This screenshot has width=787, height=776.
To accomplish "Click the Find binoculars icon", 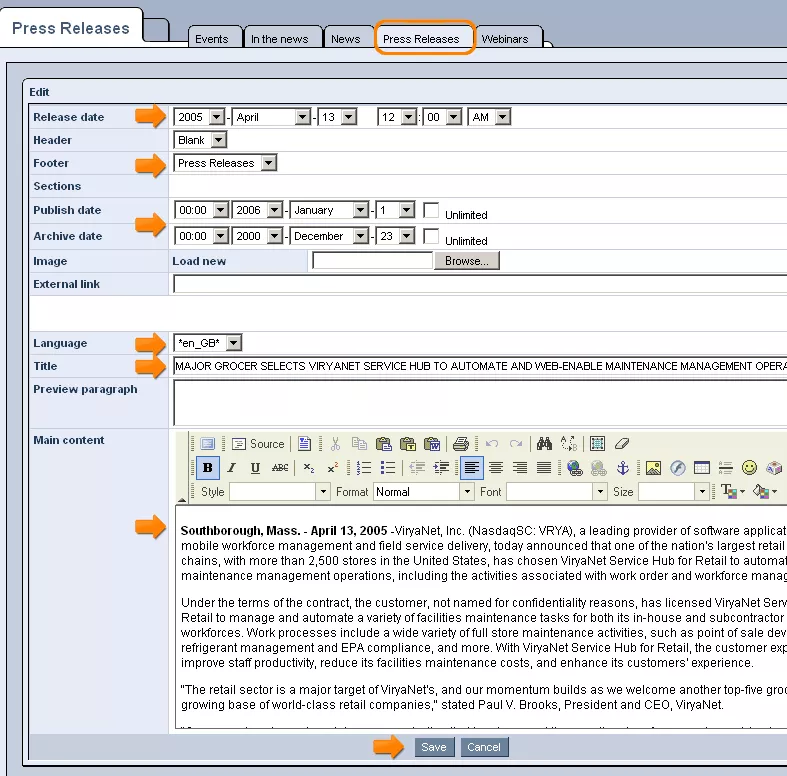I will tap(544, 444).
